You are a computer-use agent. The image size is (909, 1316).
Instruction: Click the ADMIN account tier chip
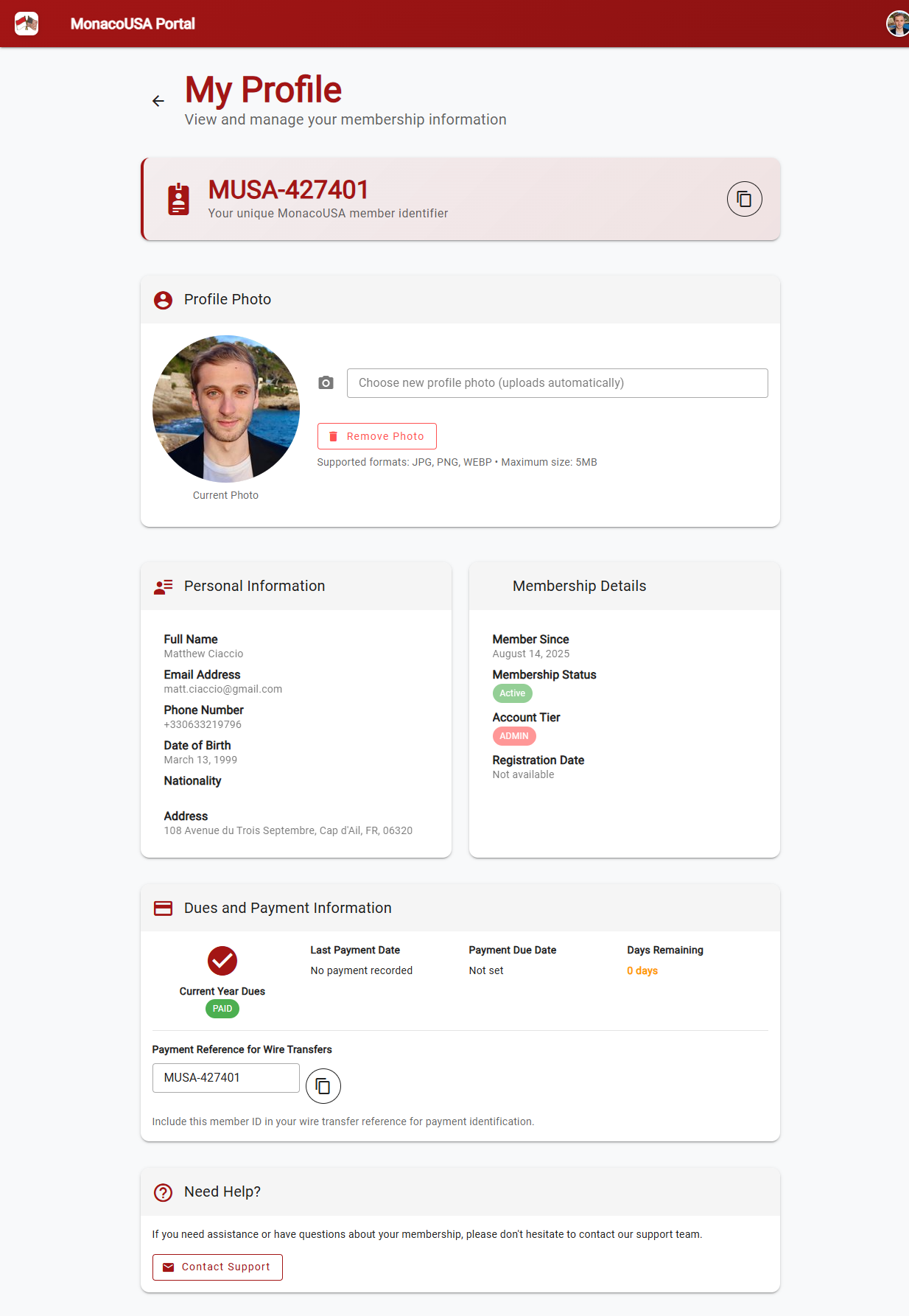pyautogui.click(x=513, y=736)
